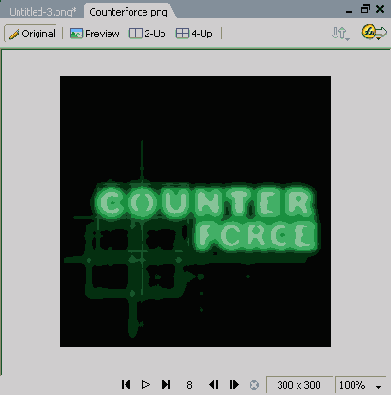Open the Preview view
Viewport: 391px width, 395px height.
click(x=94, y=33)
